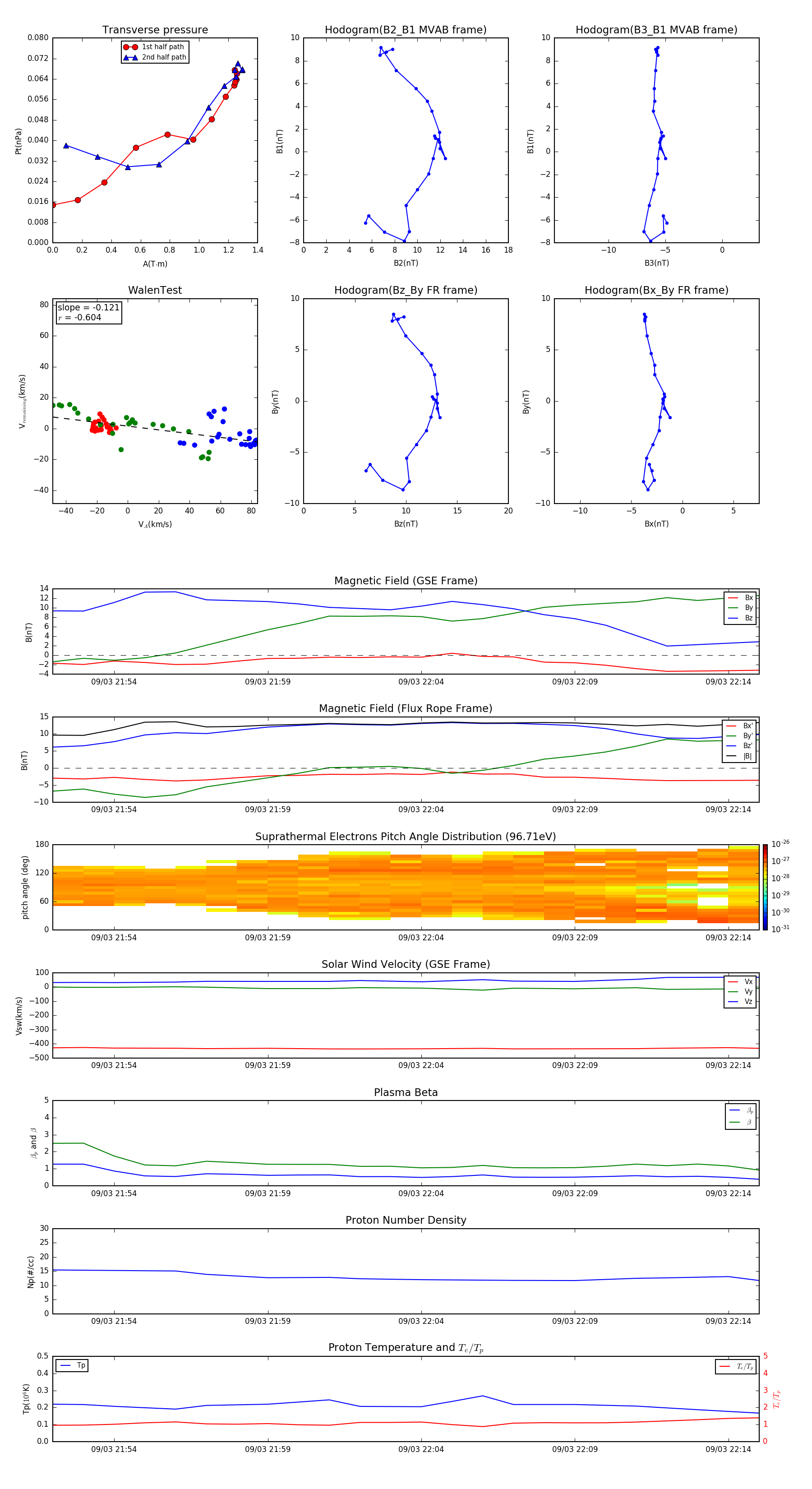Click the '1st half path' legend entry
Screen dimensions: 812x1489
click(154, 47)
